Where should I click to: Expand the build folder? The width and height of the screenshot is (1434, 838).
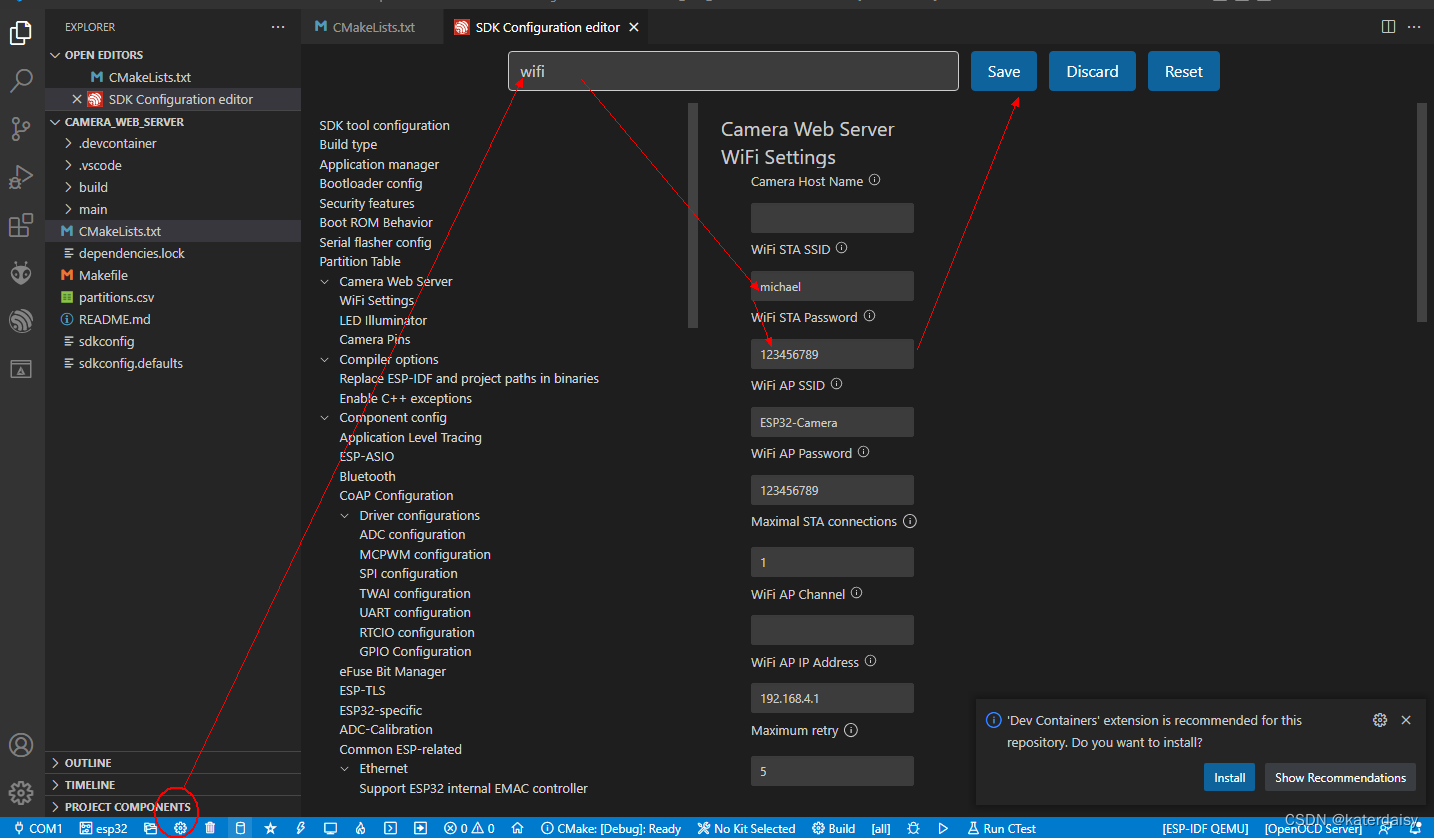pyautogui.click(x=173, y=187)
